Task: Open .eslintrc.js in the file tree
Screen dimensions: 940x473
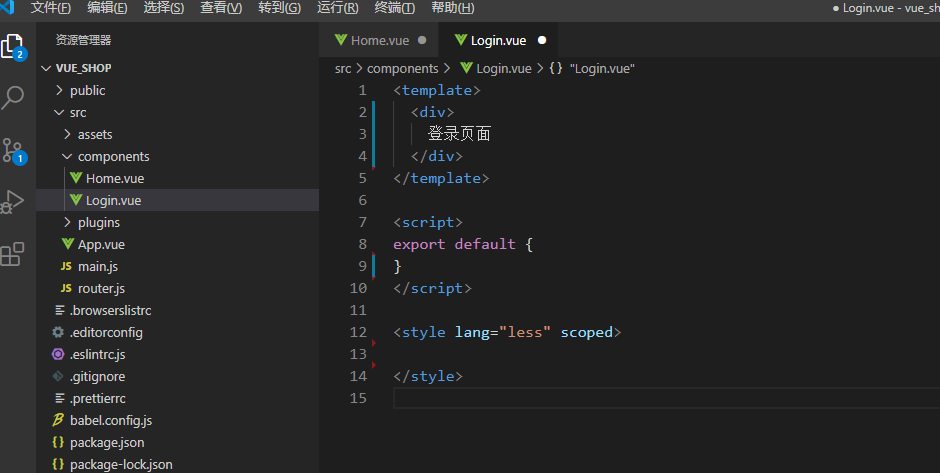Action: [x=98, y=354]
